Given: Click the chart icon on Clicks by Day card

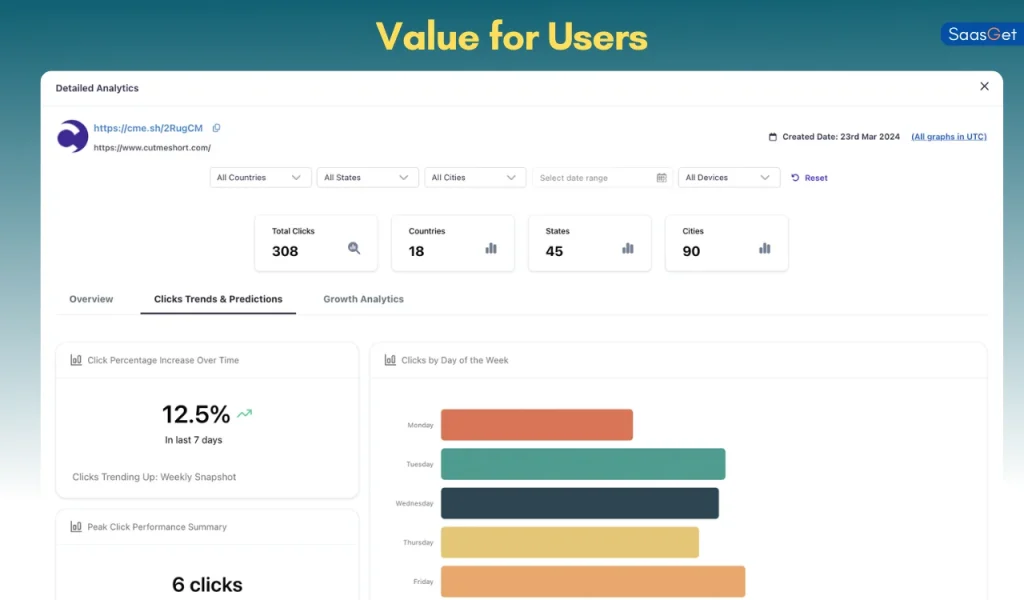Looking at the screenshot, I should (390, 360).
